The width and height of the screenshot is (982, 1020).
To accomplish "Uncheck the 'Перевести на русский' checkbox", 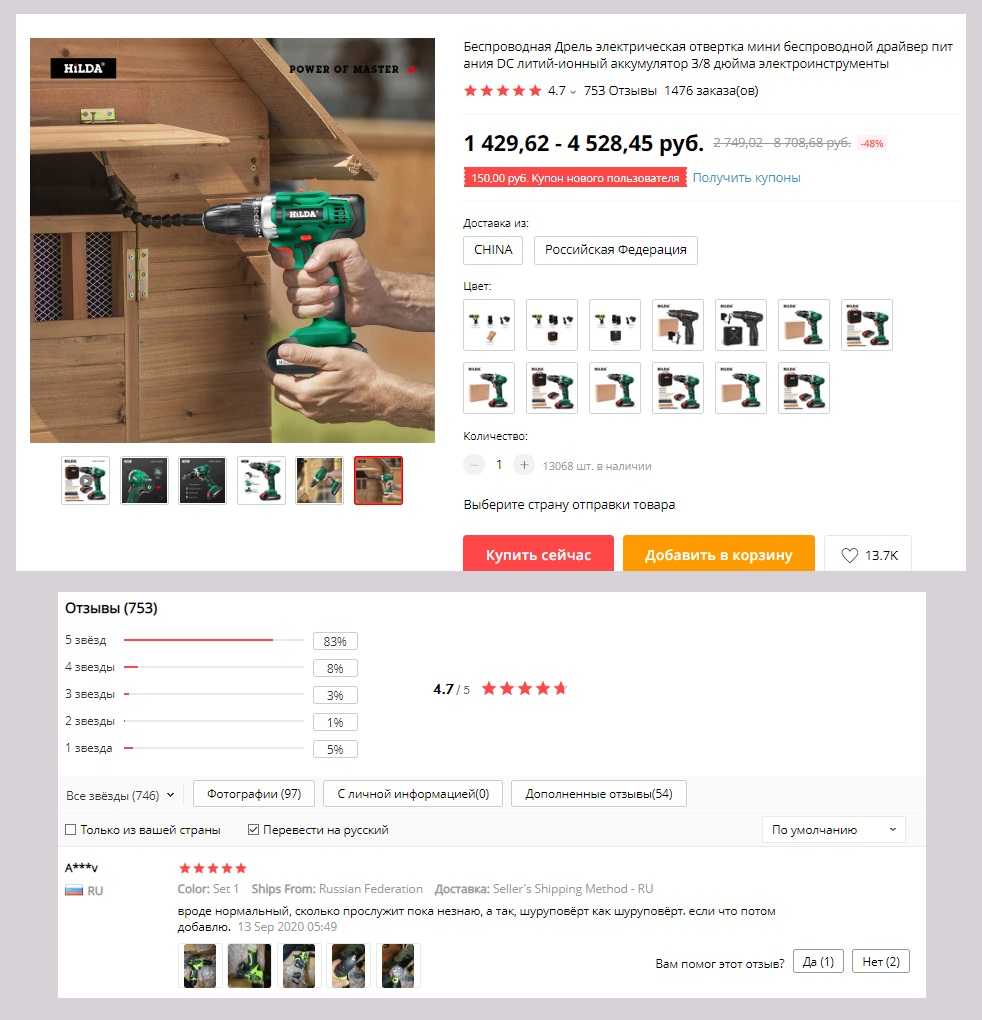I will (x=254, y=829).
